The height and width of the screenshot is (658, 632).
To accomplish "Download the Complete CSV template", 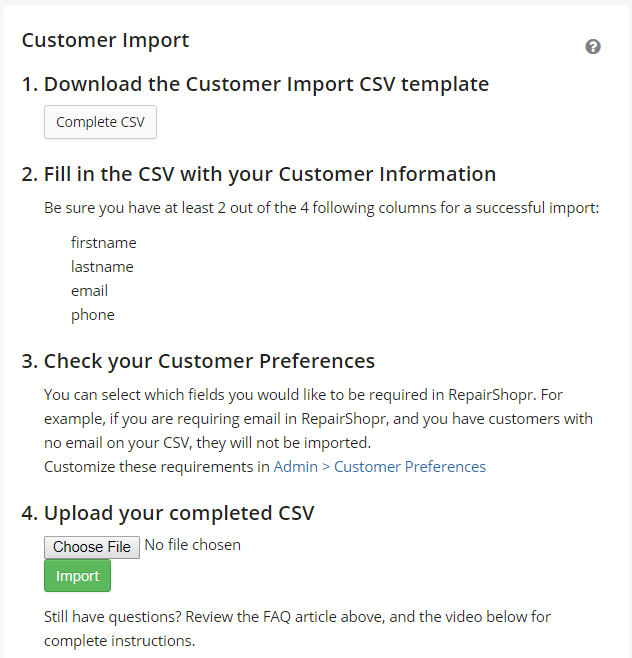I will (x=100, y=122).
